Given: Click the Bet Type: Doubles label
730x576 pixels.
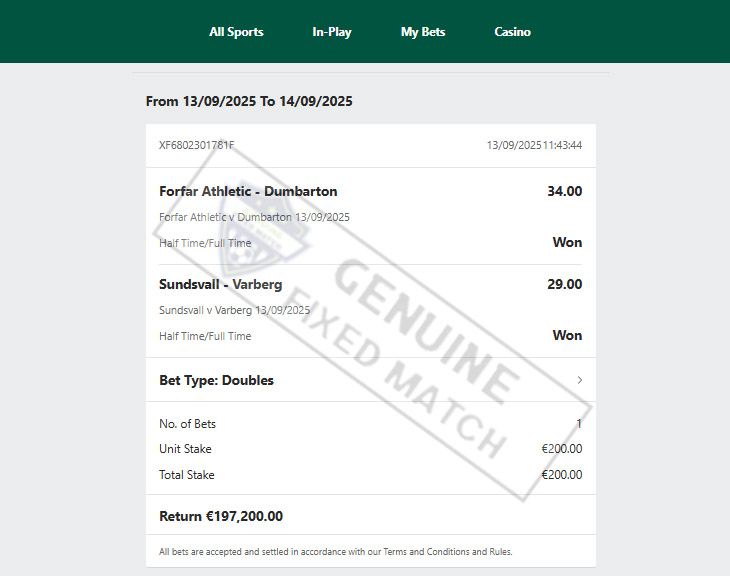Looking at the screenshot, I should [x=216, y=380].
